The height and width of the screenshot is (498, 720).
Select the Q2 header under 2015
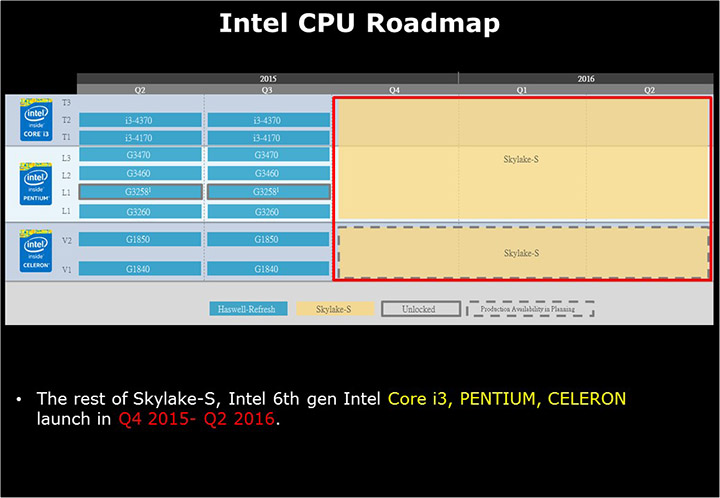click(x=140, y=90)
